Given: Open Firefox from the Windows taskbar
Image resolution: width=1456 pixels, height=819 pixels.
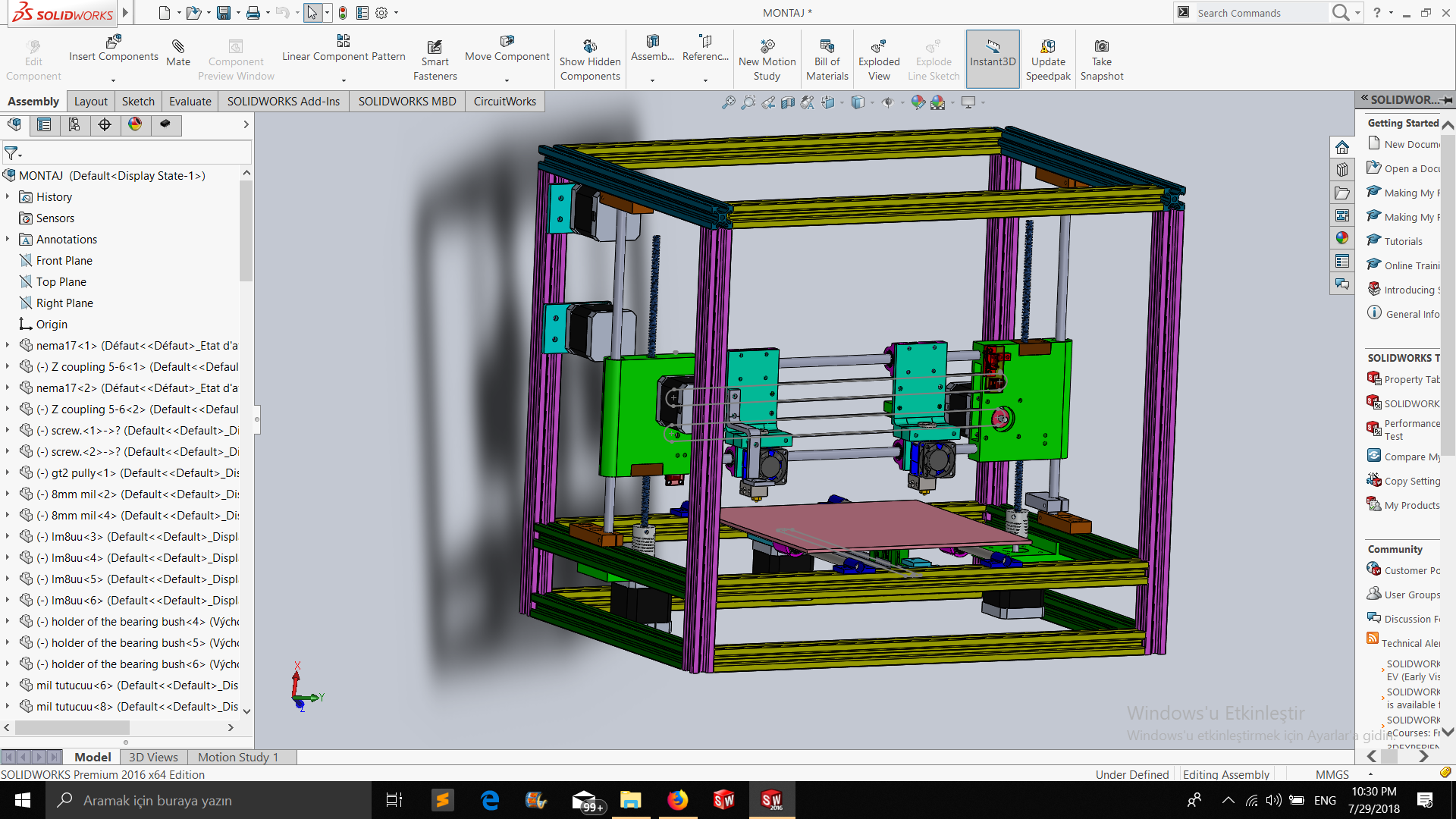Looking at the screenshot, I should pos(677,800).
